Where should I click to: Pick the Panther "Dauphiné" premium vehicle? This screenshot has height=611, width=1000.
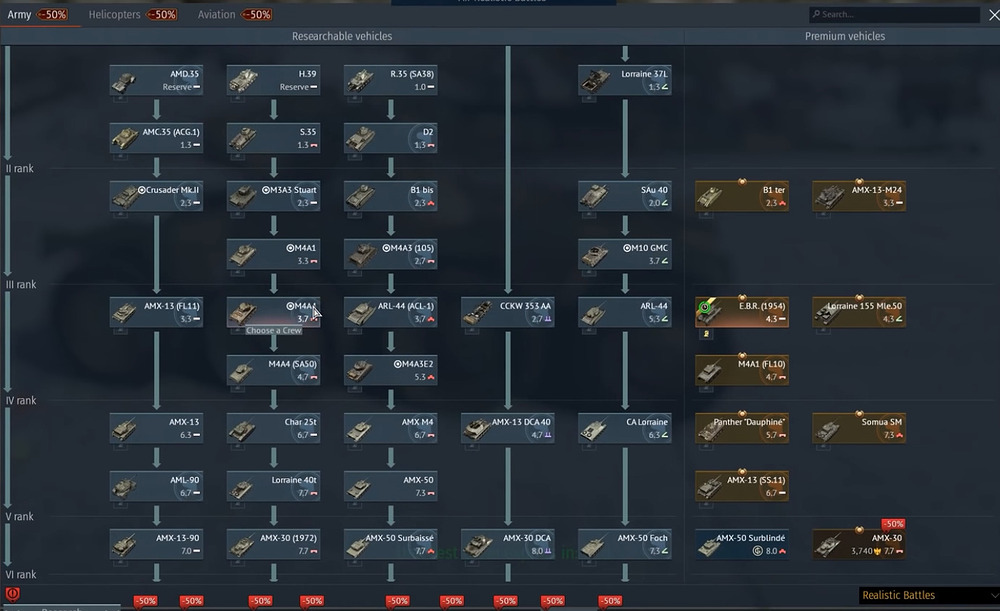click(x=742, y=428)
